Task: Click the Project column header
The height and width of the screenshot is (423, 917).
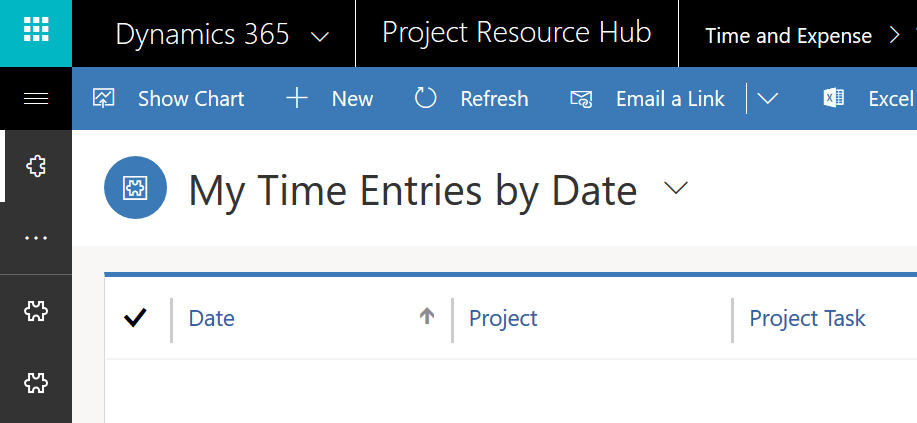Action: [x=503, y=318]
